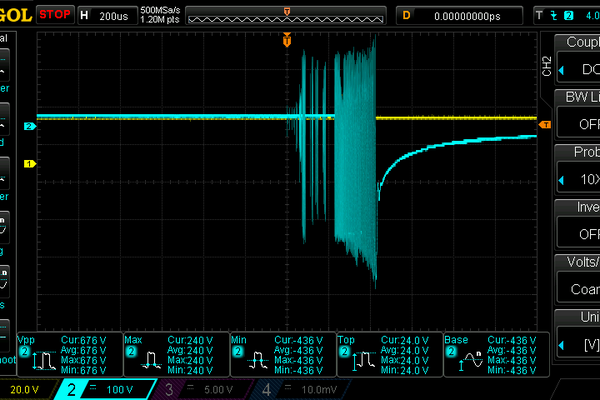Click the cyan channel 2 trigger source badge
600x400 pixels.
click(569, 15)
